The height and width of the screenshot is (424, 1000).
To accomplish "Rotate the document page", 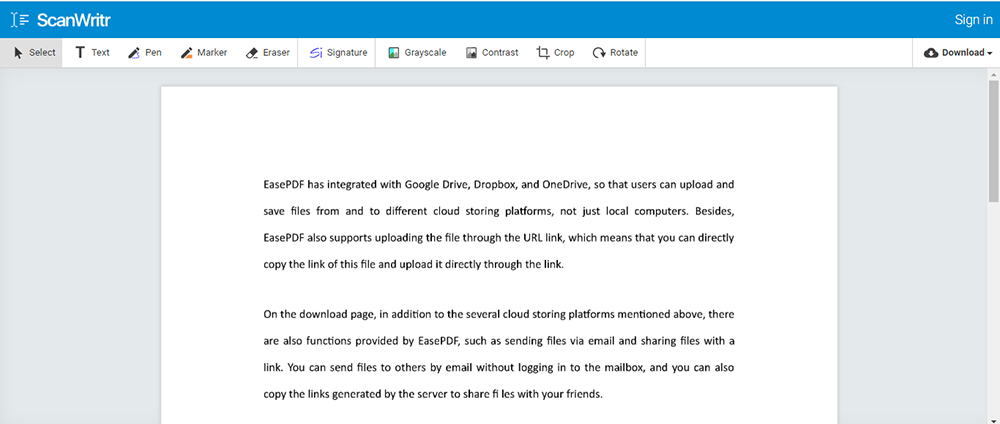I will (615, 53).
